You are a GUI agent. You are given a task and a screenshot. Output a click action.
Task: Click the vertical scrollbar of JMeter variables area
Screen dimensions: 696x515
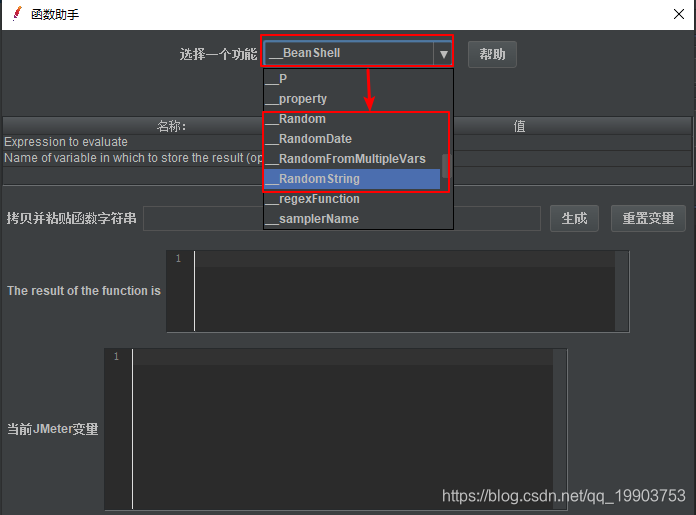[560, 429]
